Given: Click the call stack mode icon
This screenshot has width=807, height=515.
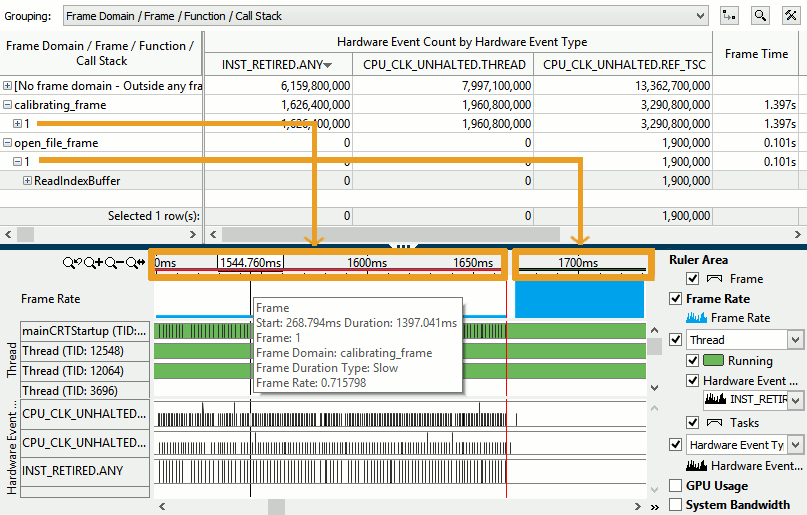Looking at the screenshot, I should [731, 16].
